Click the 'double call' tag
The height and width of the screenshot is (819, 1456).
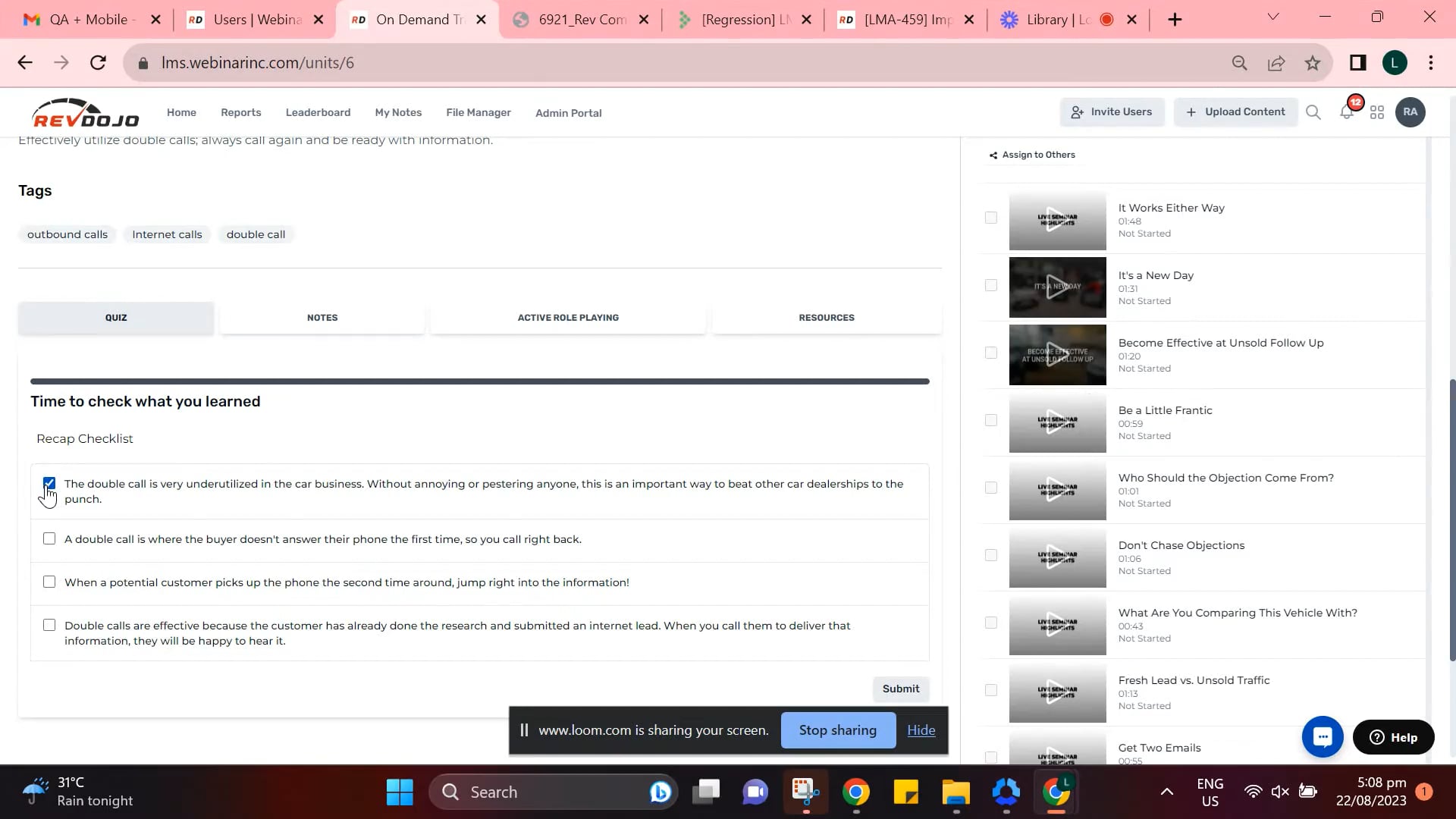point(256,234)
